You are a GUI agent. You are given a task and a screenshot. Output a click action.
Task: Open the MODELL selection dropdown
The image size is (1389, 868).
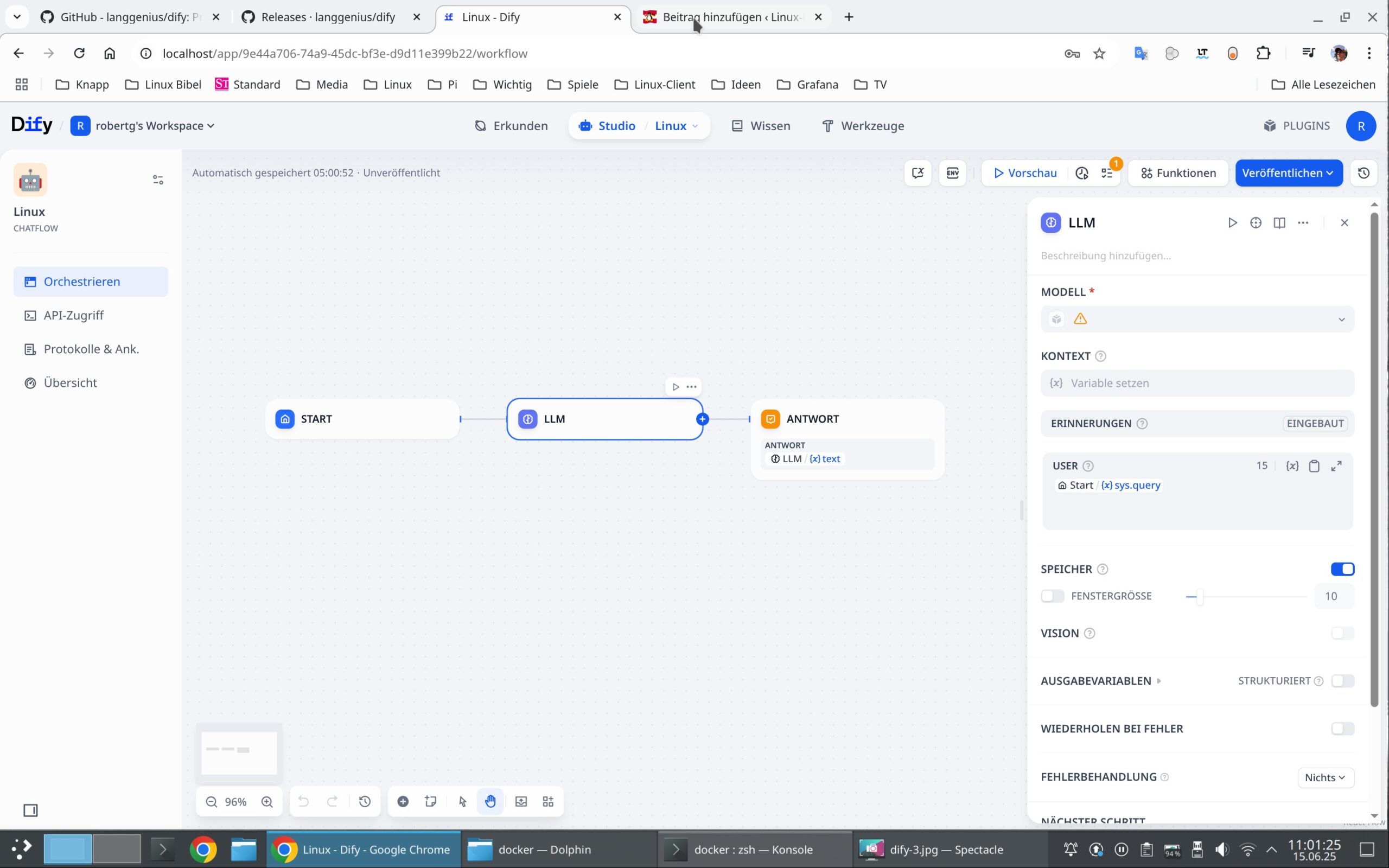click(1197, 319)
